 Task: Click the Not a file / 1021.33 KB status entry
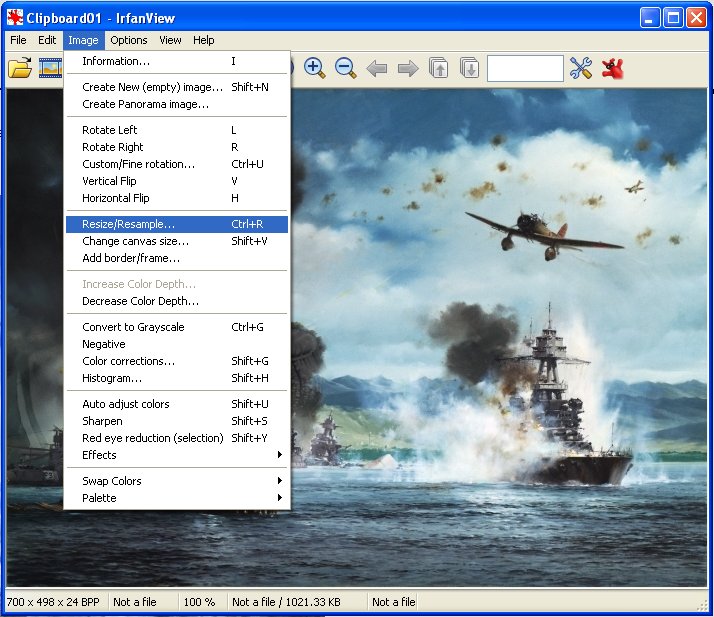pyautogui.click(x=286, y=602)
